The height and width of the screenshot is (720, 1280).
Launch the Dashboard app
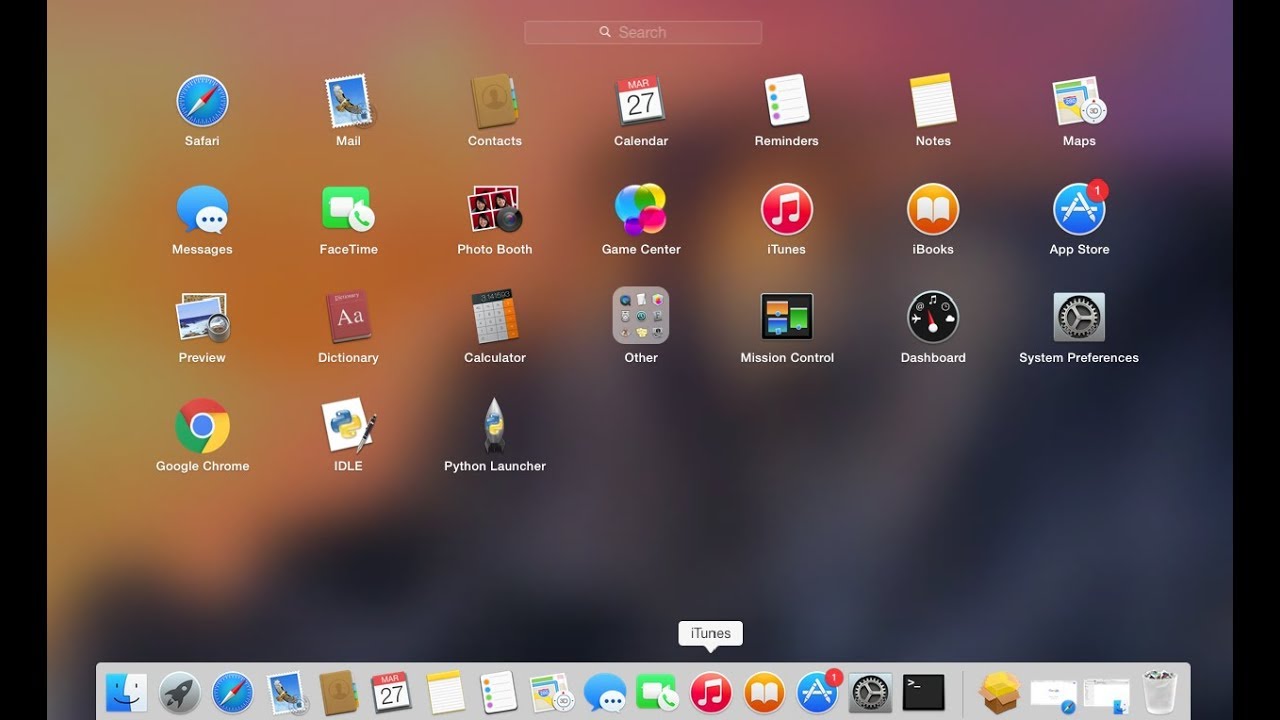(x=933, y=318)
